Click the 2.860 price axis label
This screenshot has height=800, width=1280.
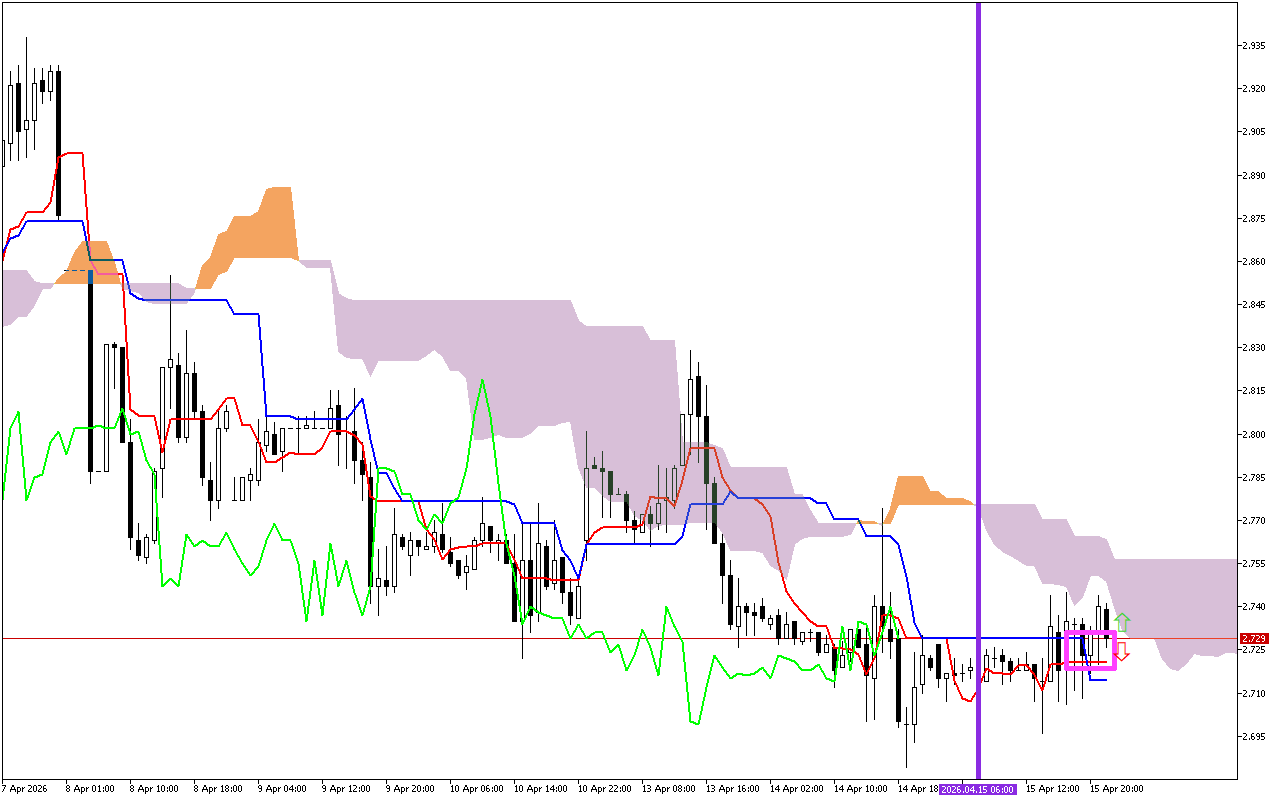(1252, 262)
